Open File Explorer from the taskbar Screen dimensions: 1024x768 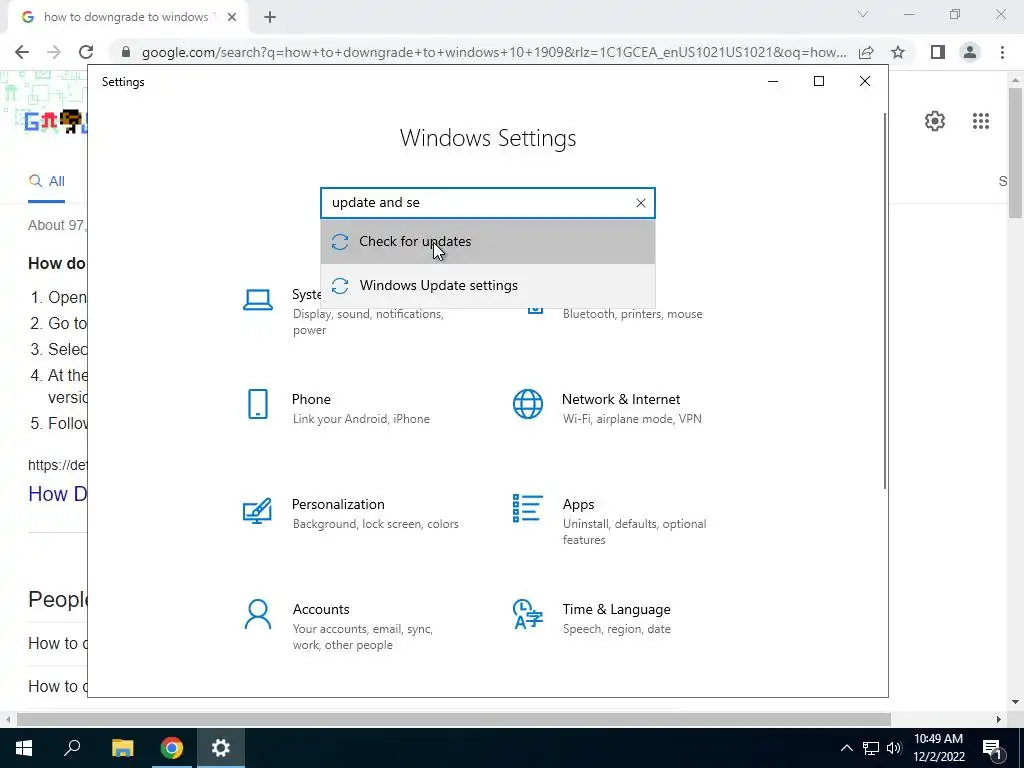[x=122, y=748]
